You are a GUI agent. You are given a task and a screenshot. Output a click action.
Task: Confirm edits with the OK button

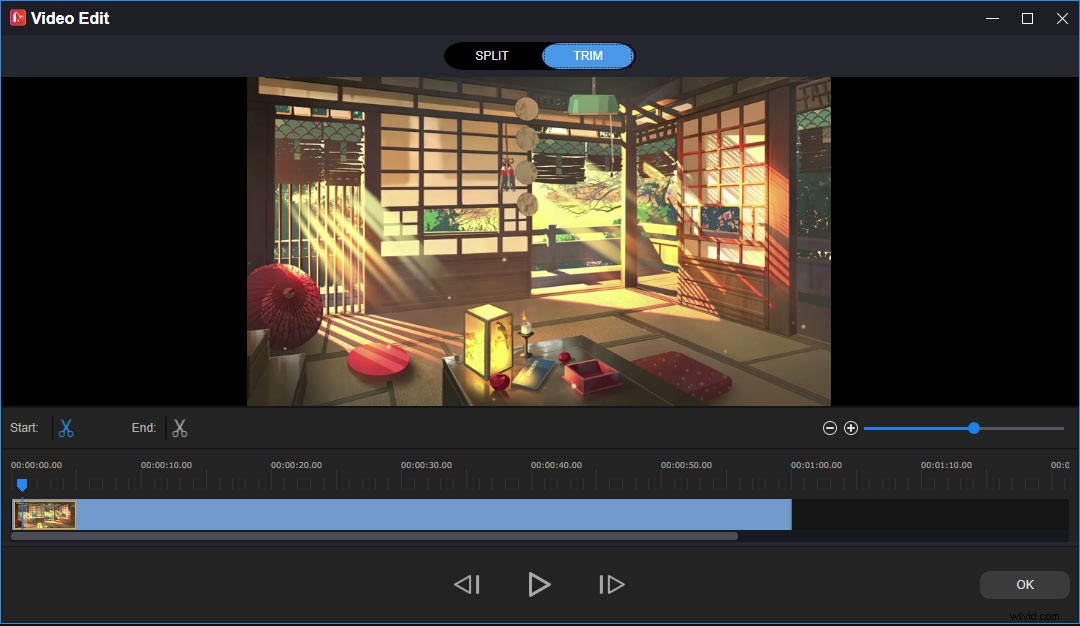click(x=1024, y=584)
